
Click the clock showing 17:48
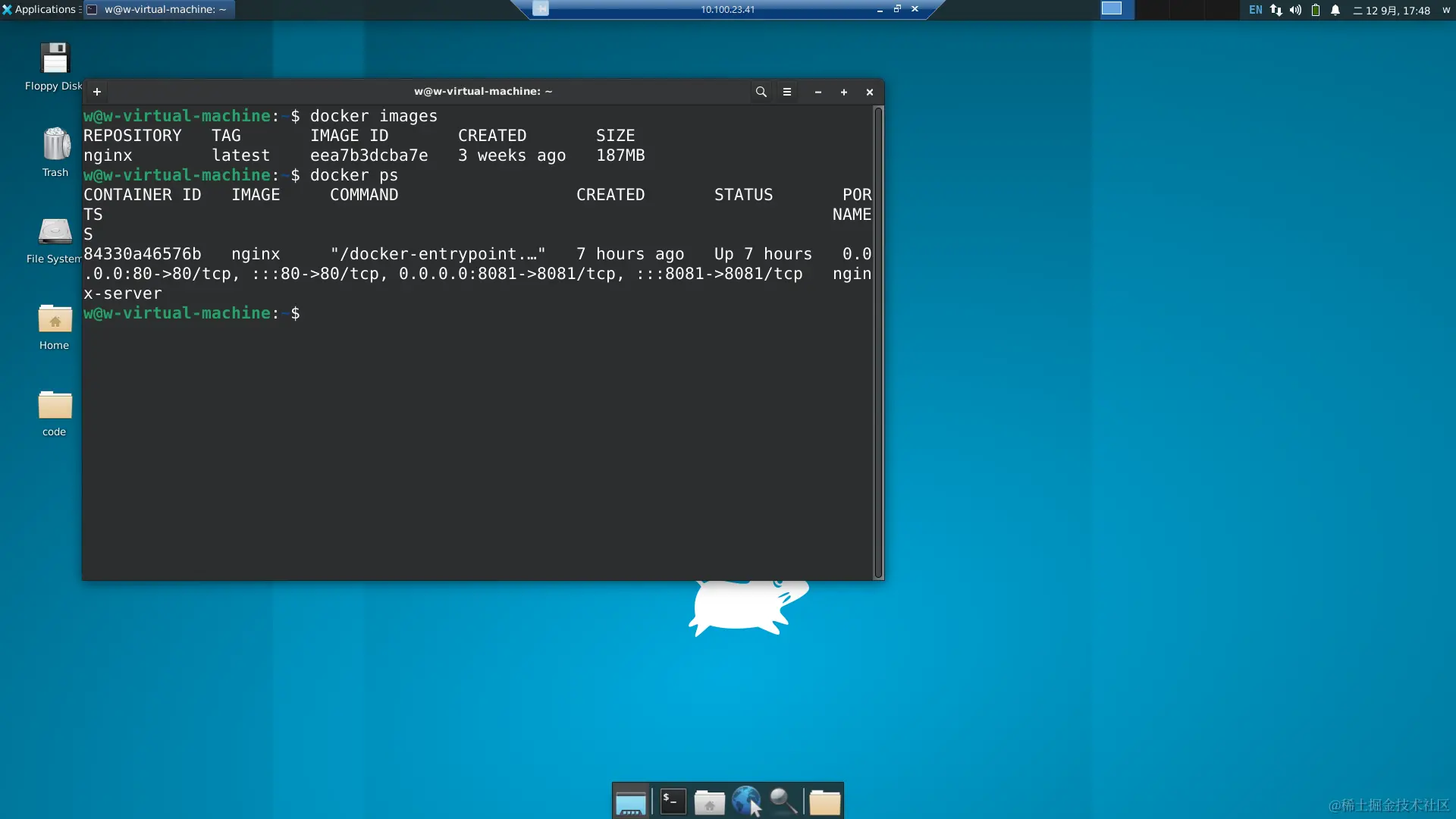tap(1392, 11)
